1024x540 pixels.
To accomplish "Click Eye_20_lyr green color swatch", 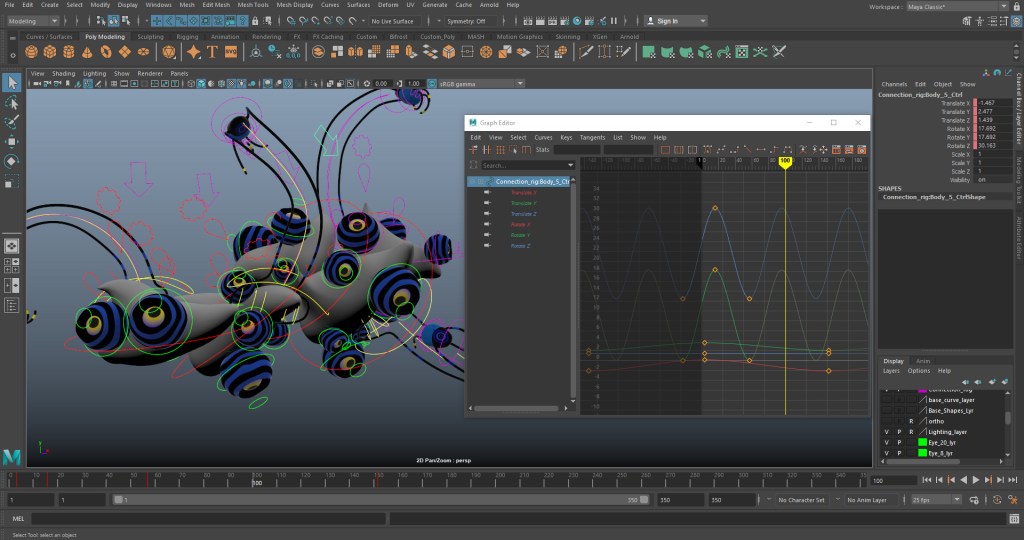I will 923,443.
